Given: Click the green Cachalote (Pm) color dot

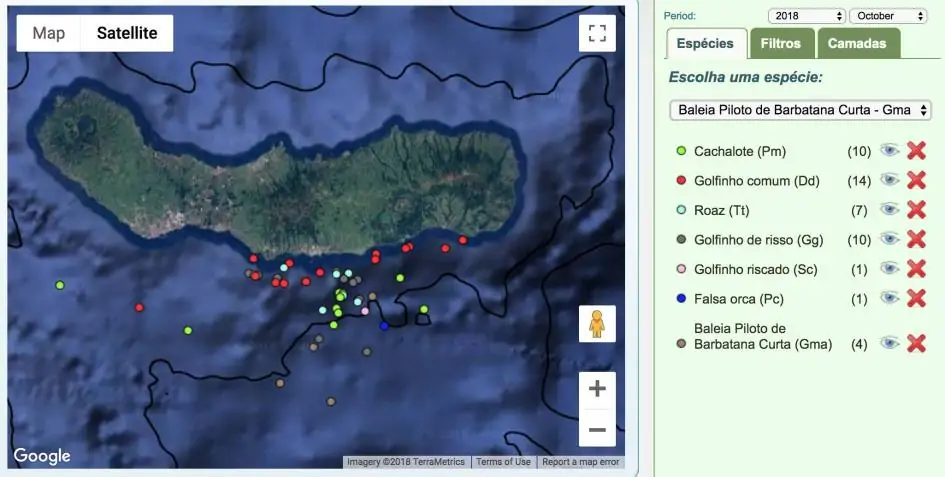Looking at the screenshot, I should [x=681, y=152].
